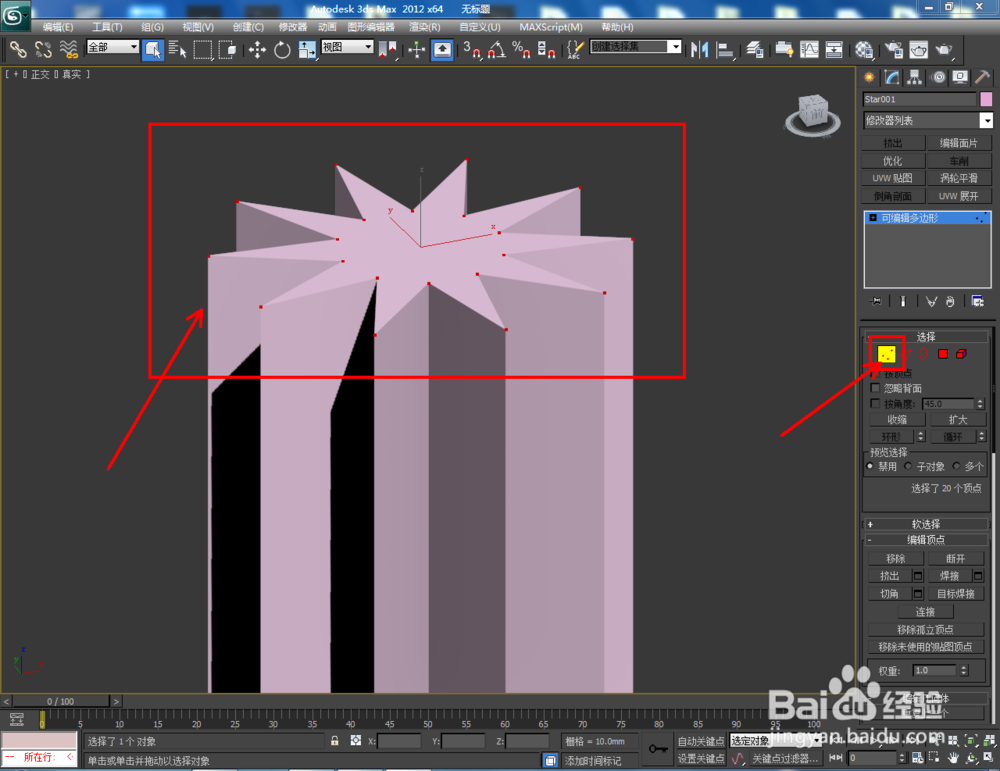
Task: Collapse the 编辑顶点 rollout
Action: [x=925, y=540]
